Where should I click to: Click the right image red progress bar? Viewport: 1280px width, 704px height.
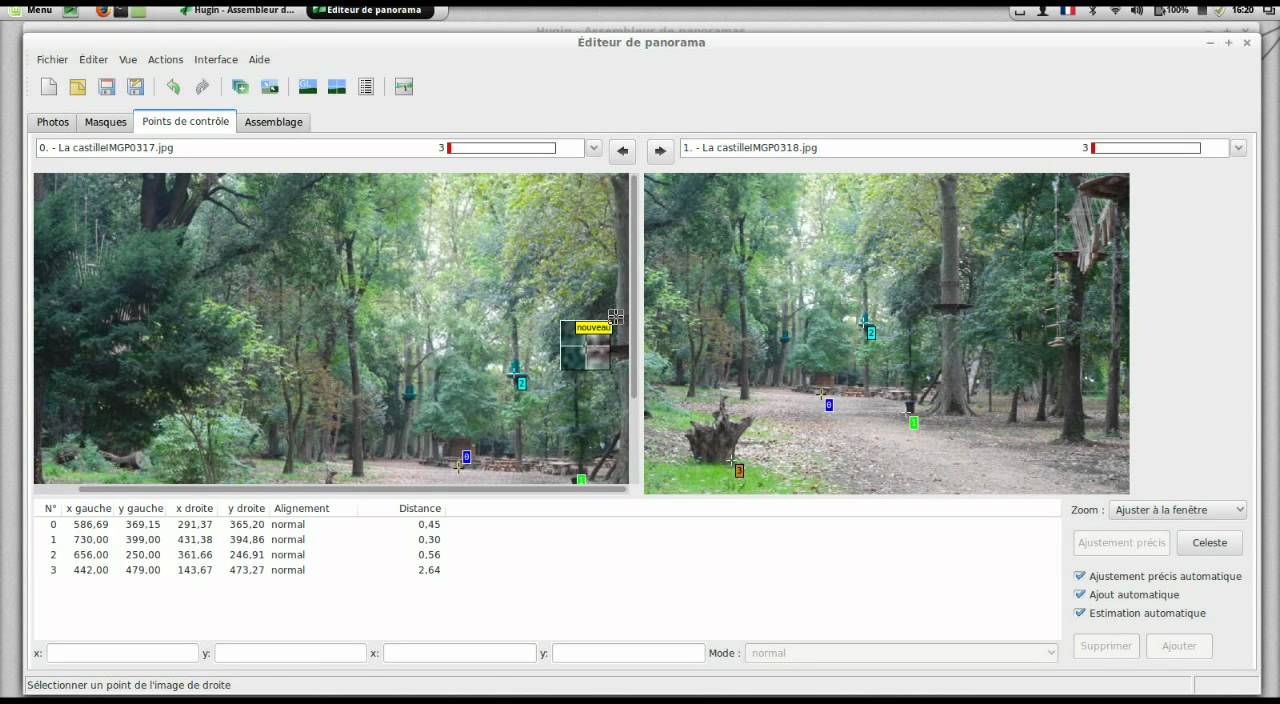point(1146,148)
